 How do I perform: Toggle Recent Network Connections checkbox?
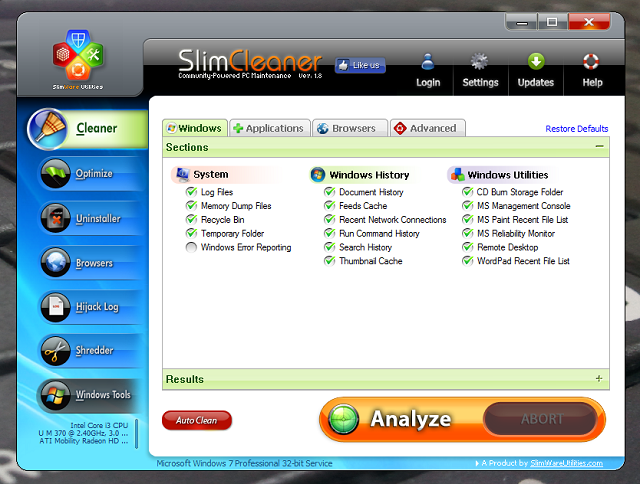point(329,220)
